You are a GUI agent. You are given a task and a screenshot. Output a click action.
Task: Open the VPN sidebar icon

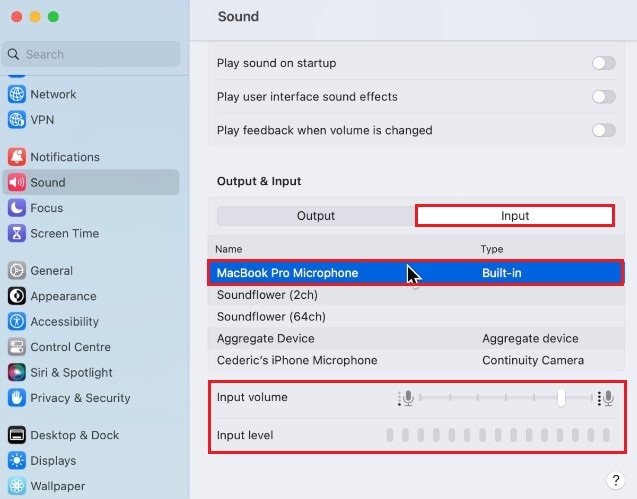point(16,120)
